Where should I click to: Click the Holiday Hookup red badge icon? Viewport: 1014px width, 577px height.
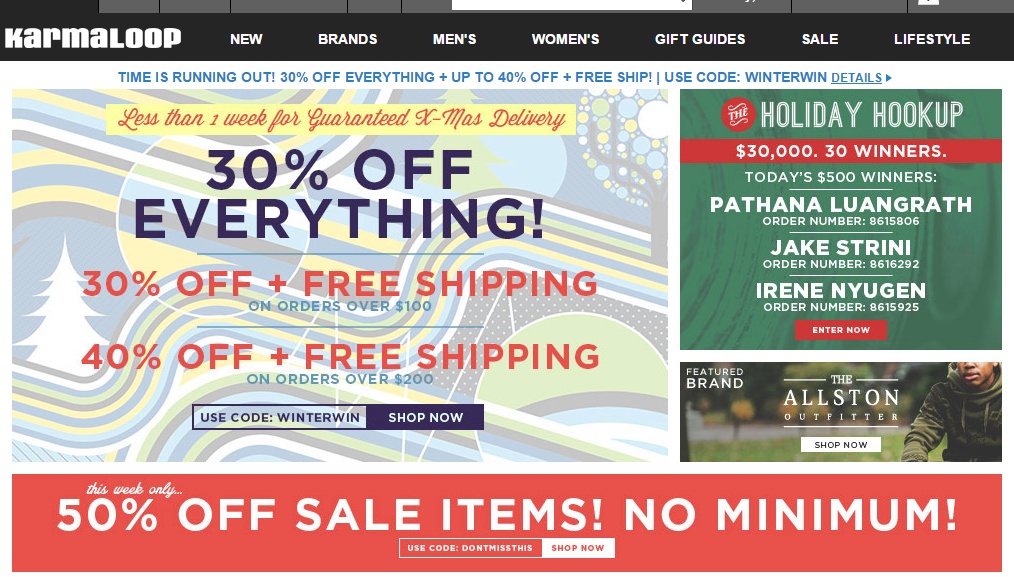[x=737, y=114]
